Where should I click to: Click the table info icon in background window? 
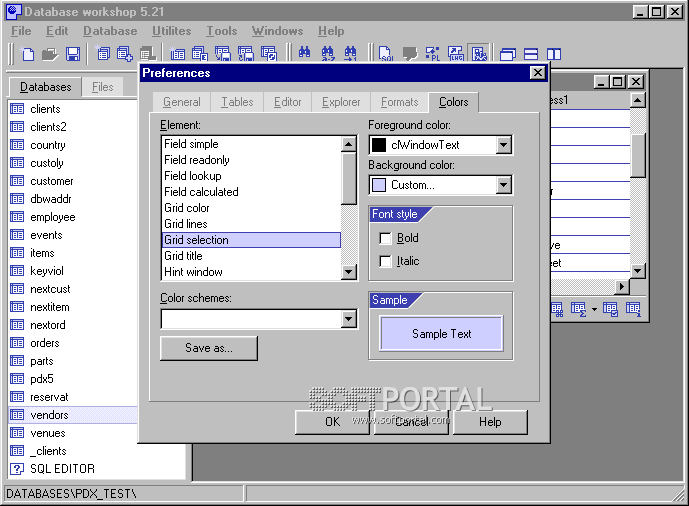pyautogui.click(x=633, y=309)
